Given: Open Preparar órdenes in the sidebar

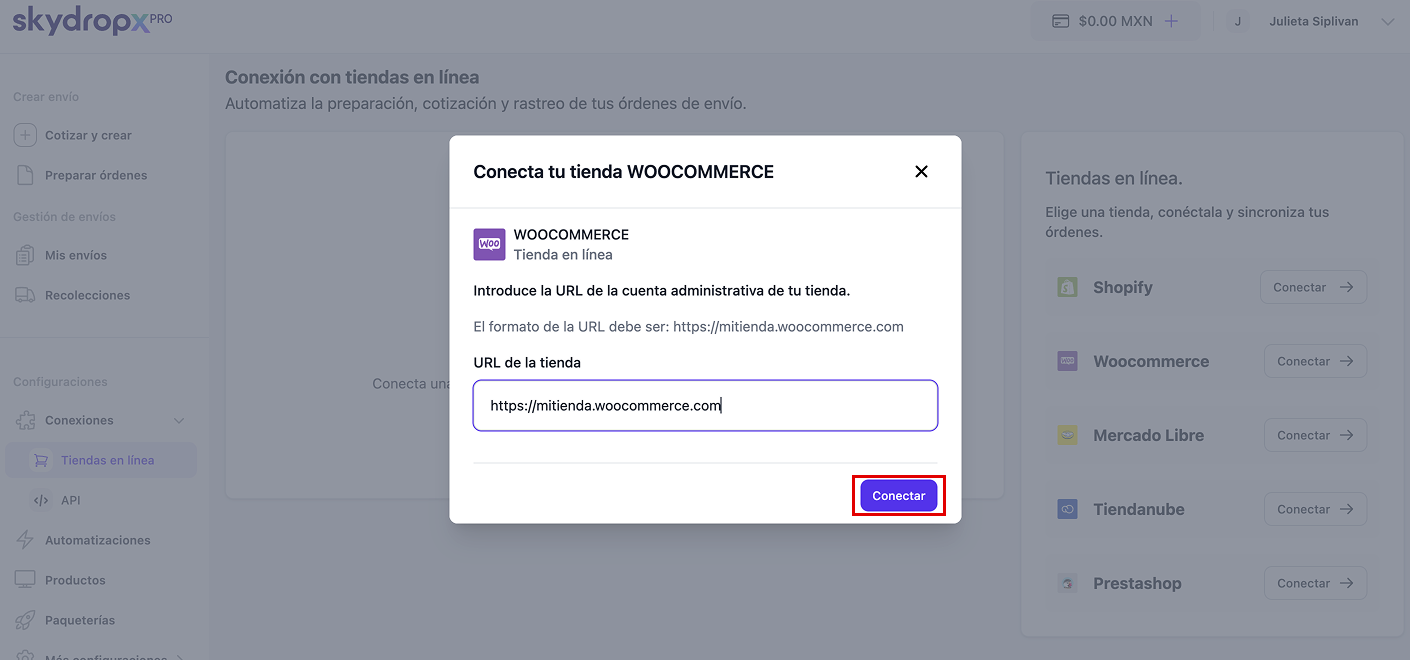Looking at the screenshot, I should tap(96, 175).
